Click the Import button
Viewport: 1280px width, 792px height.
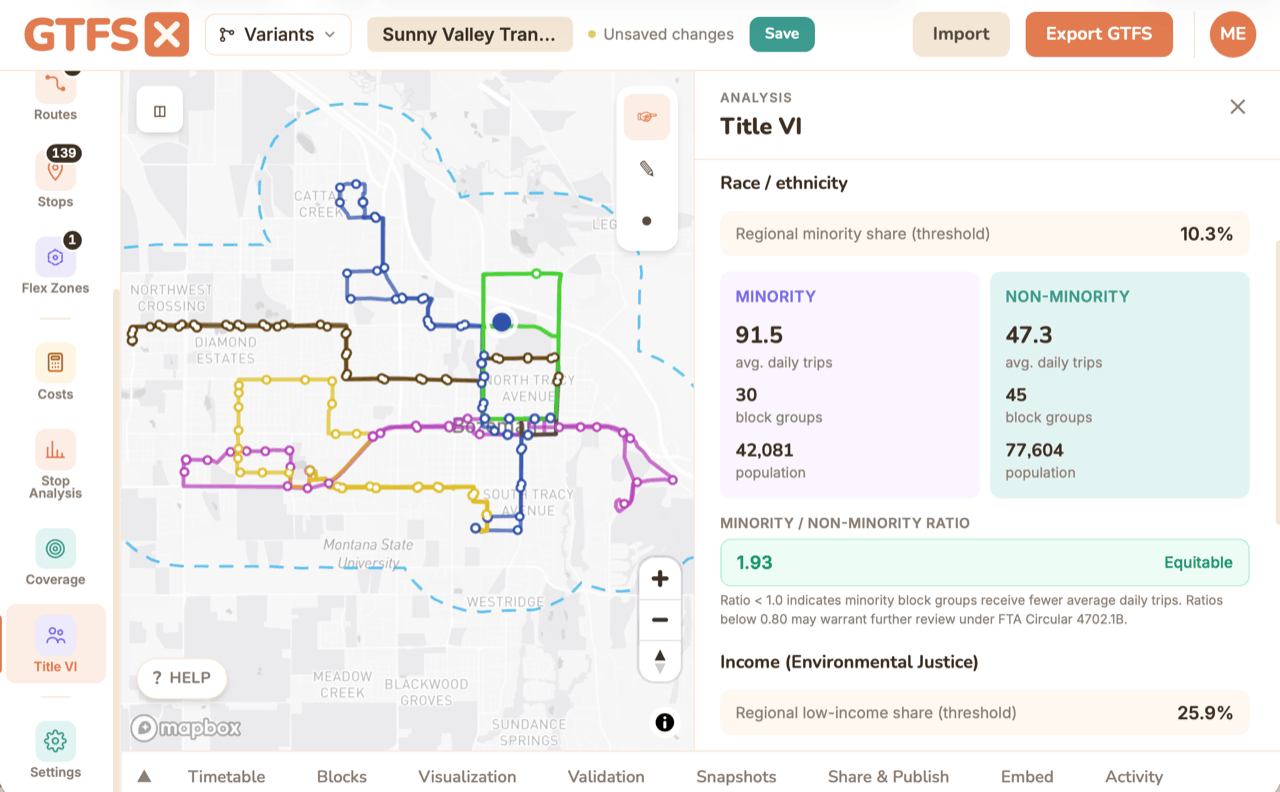point(961,34)
